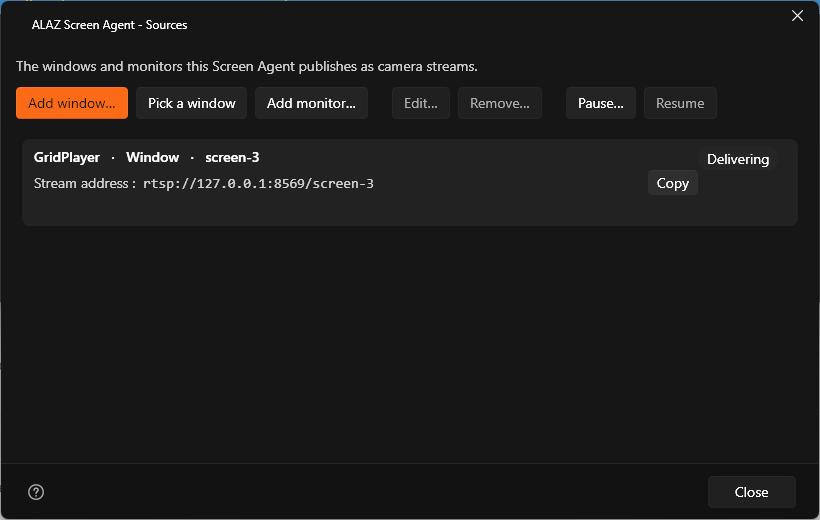Screen dimensions: 820x520
Task: Pause the stream with Pause... button
Action: coord(600,103)
